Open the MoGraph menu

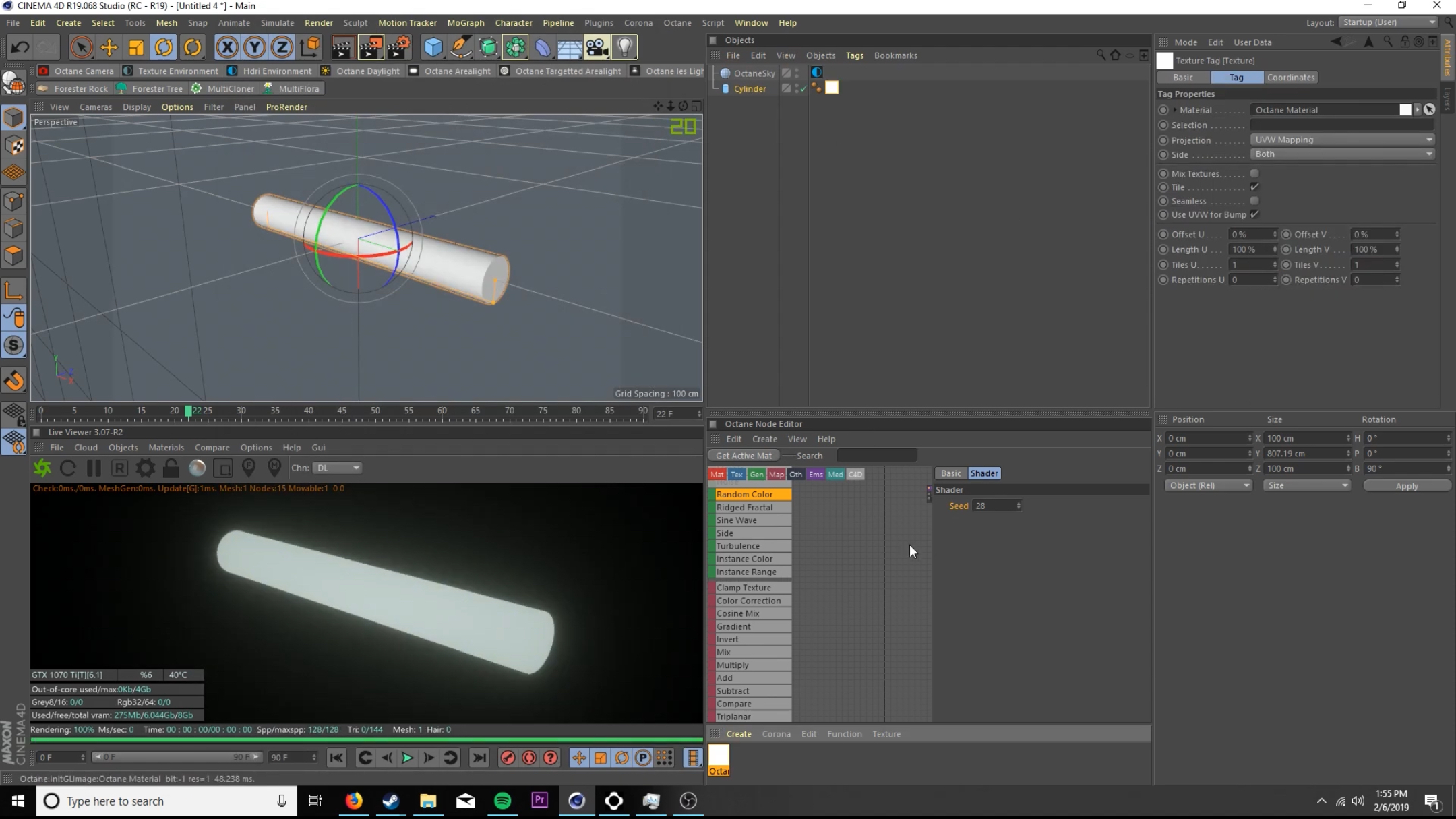465,22
